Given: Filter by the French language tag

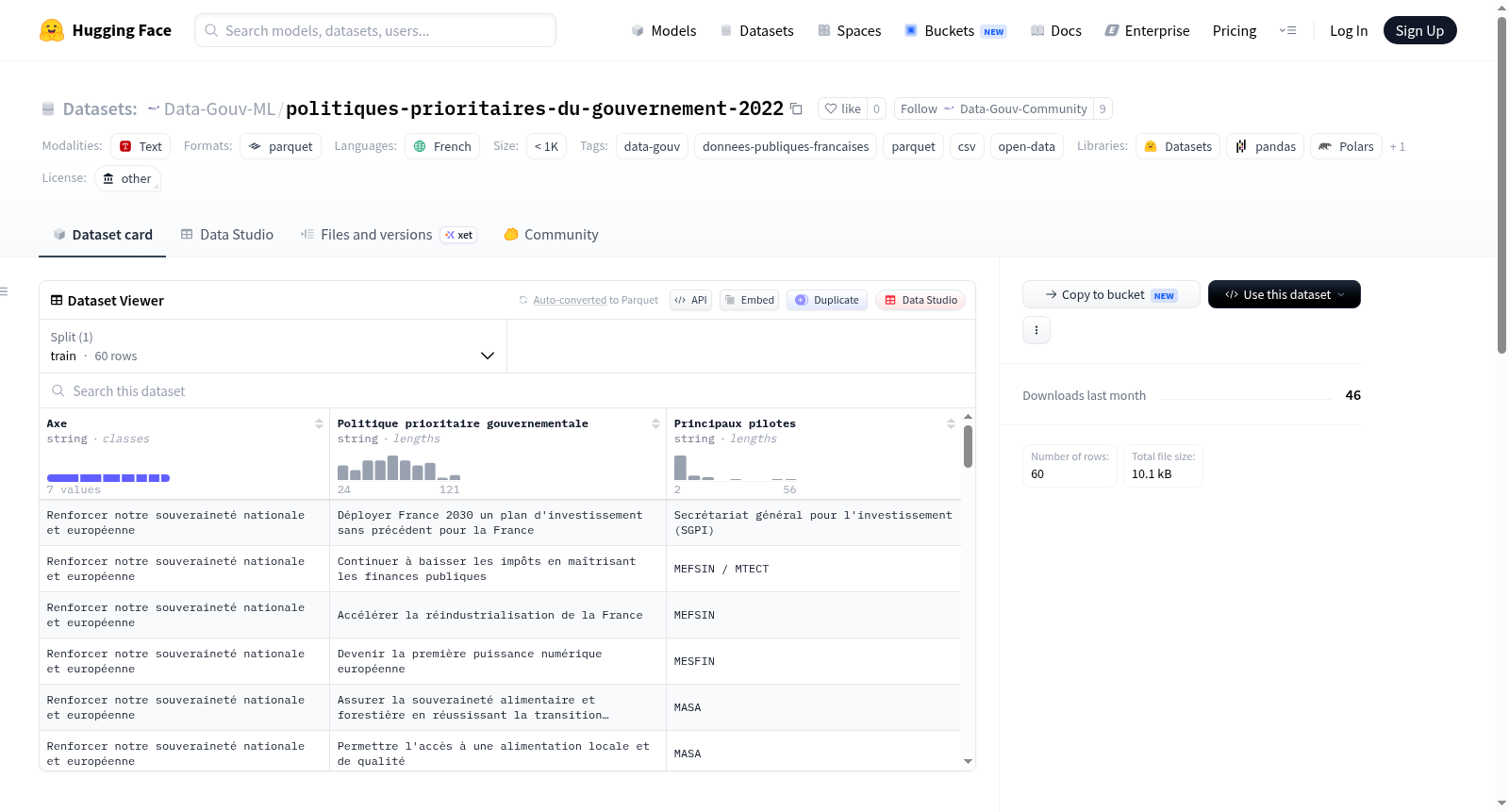Looking at the screenshot, I should pyautogui.click(x=442, y=146).
